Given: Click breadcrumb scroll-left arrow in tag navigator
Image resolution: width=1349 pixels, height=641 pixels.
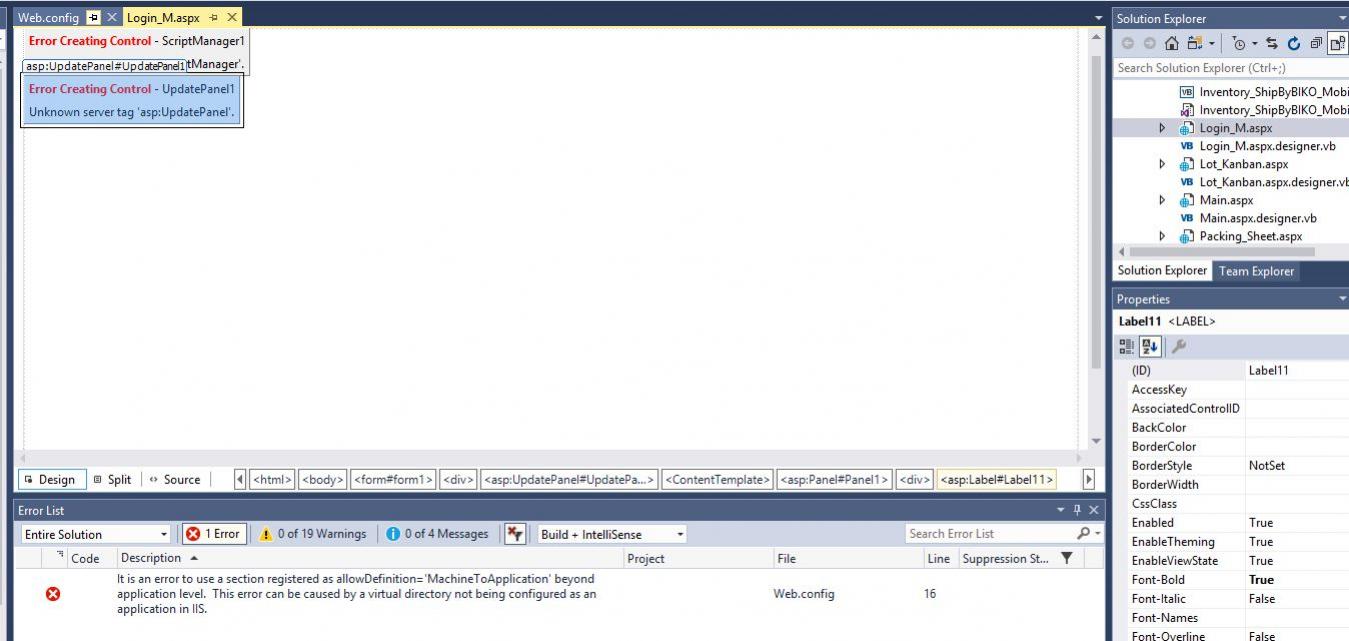Looking at the screenshot, I should tap(240, 480).
